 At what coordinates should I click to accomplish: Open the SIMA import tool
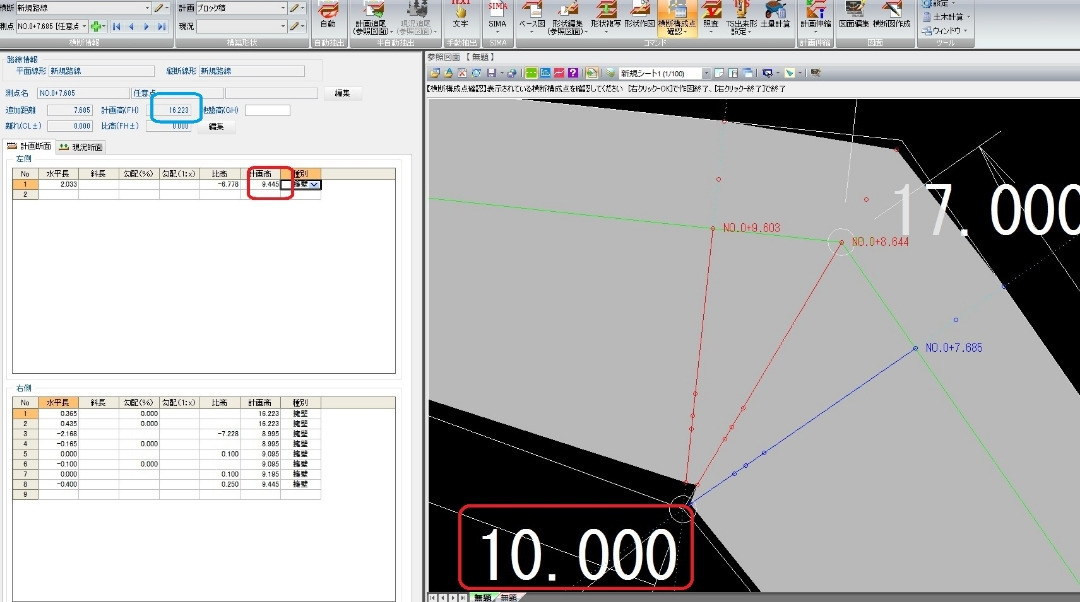coord(497,15)
